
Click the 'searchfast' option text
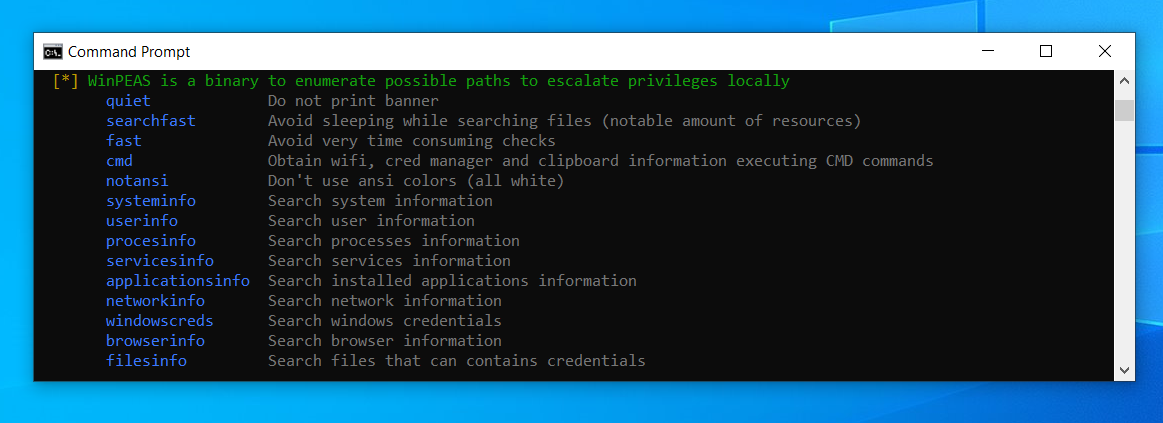(151, 120)
